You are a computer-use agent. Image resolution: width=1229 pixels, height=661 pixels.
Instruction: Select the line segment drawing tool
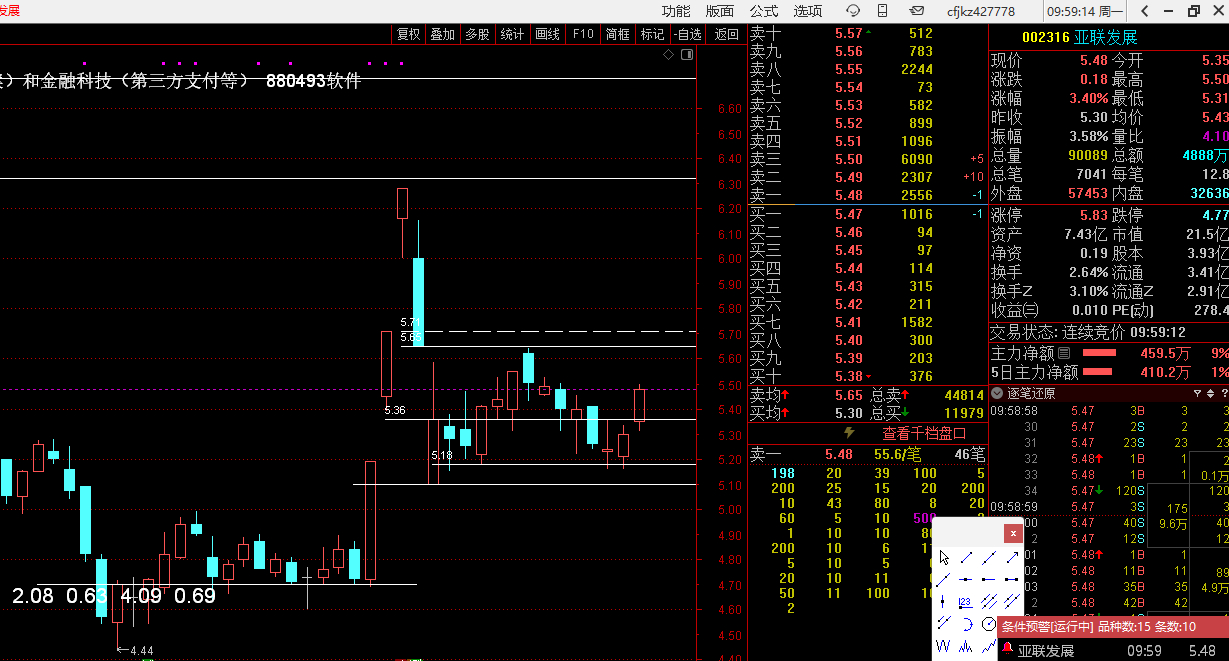(x=966, y=557)
